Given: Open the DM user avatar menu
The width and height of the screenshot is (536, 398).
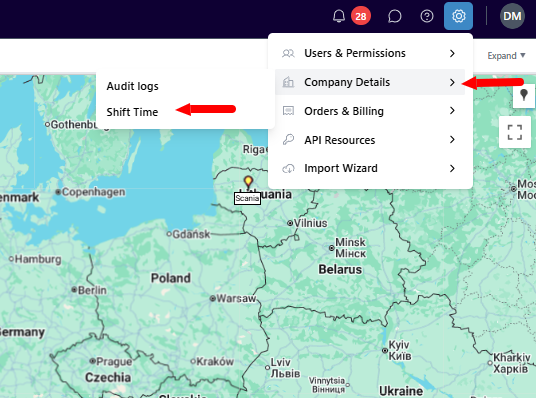Looking at the screenshot, I should point(512,16).
